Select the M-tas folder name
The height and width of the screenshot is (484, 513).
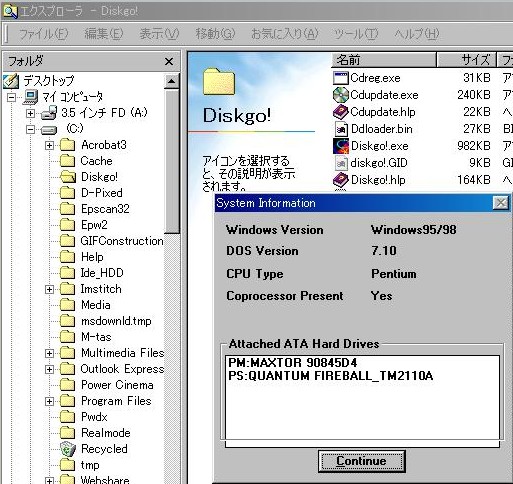[x=96, y=337]
